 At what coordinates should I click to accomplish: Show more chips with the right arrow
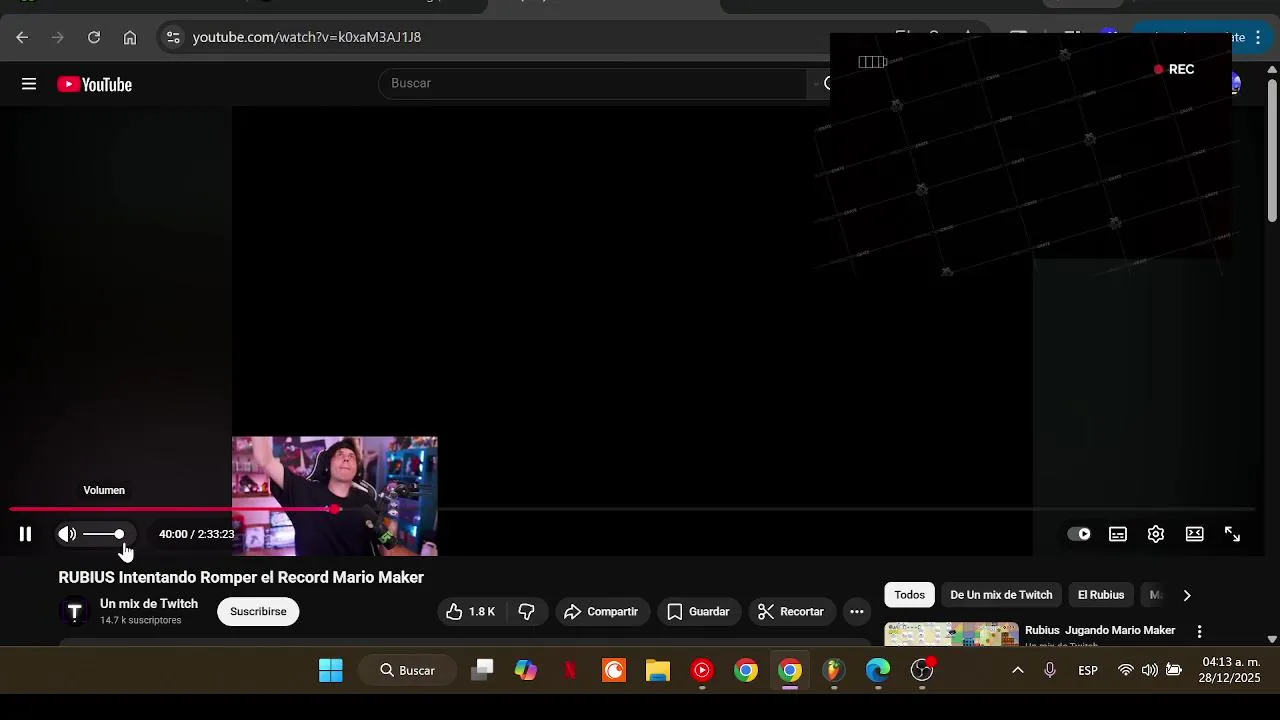1187,595
